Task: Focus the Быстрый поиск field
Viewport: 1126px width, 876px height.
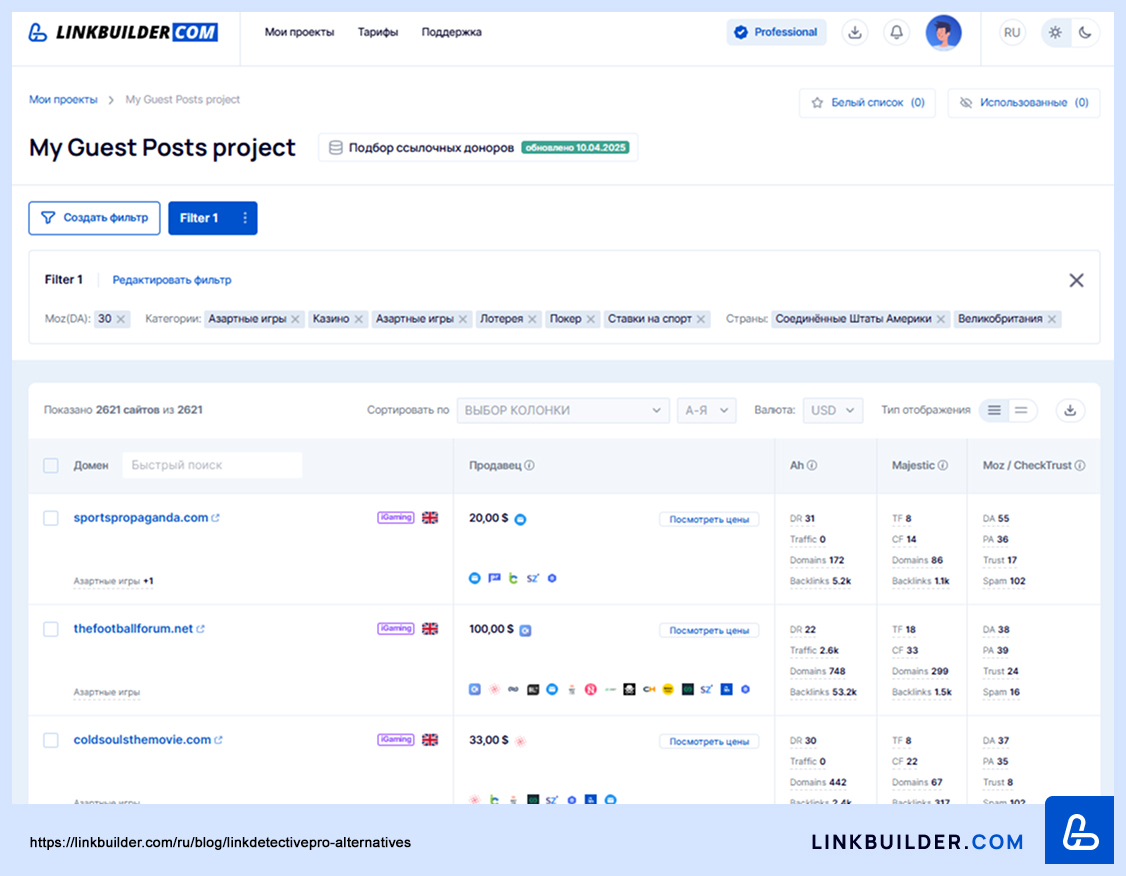Action: coord(212,465)
